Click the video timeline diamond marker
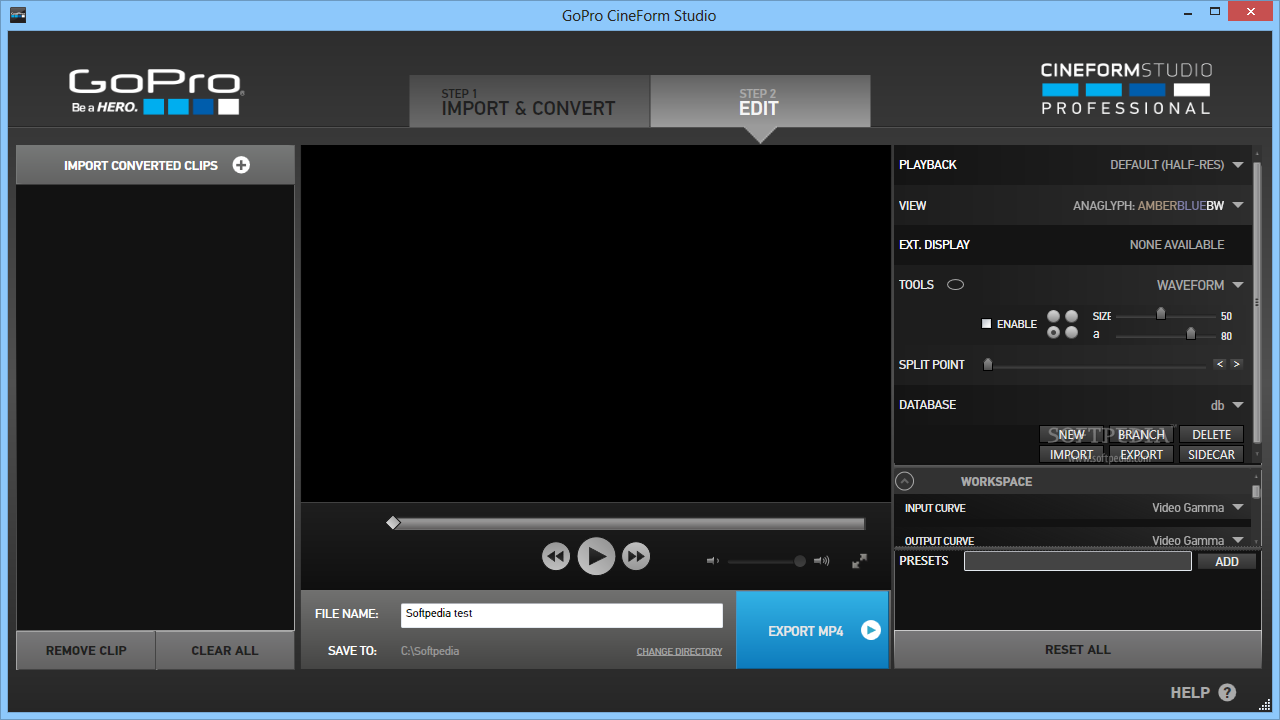 [393, 523]
